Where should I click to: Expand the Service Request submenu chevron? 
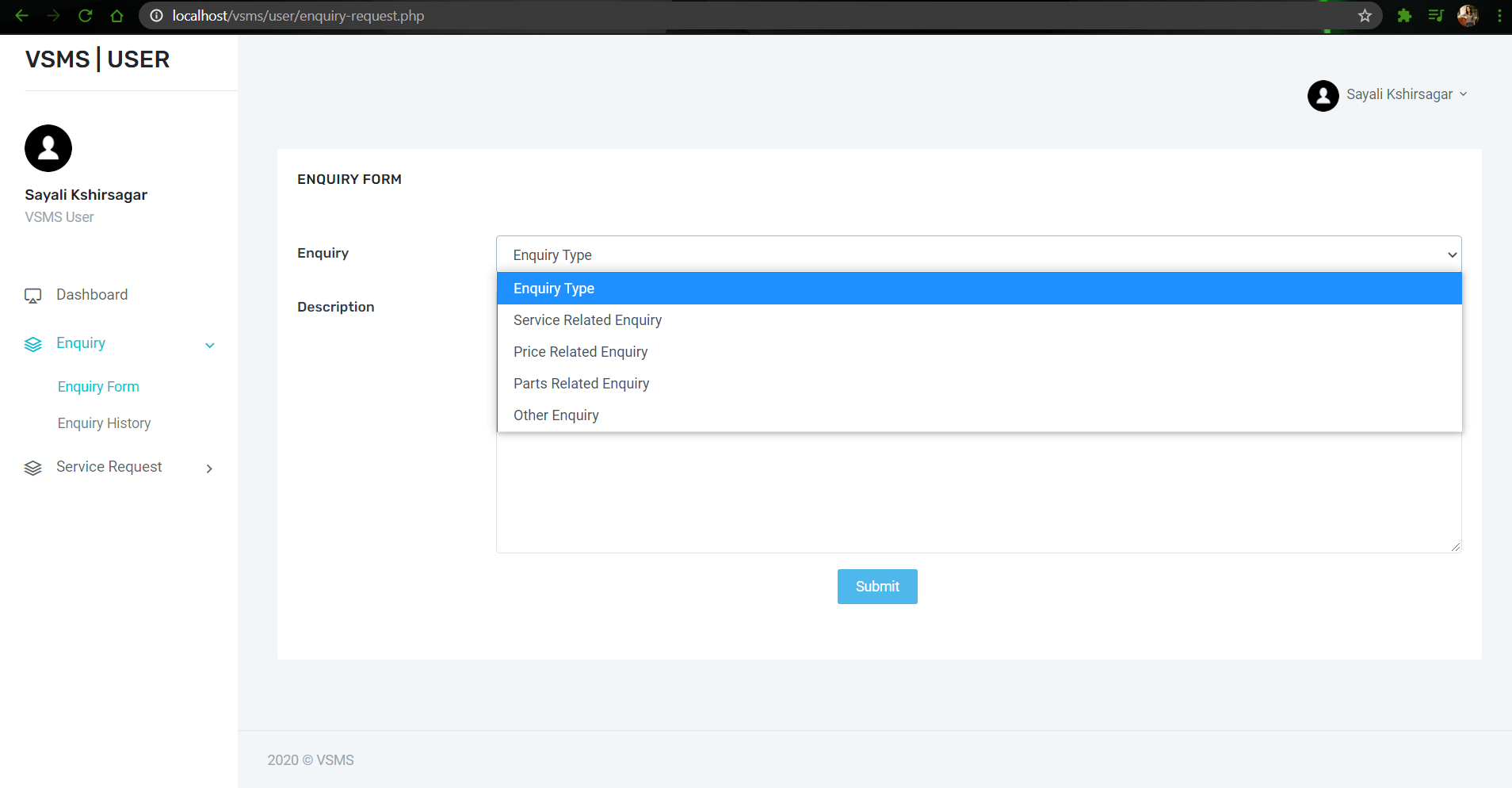[x=209, y=469]
